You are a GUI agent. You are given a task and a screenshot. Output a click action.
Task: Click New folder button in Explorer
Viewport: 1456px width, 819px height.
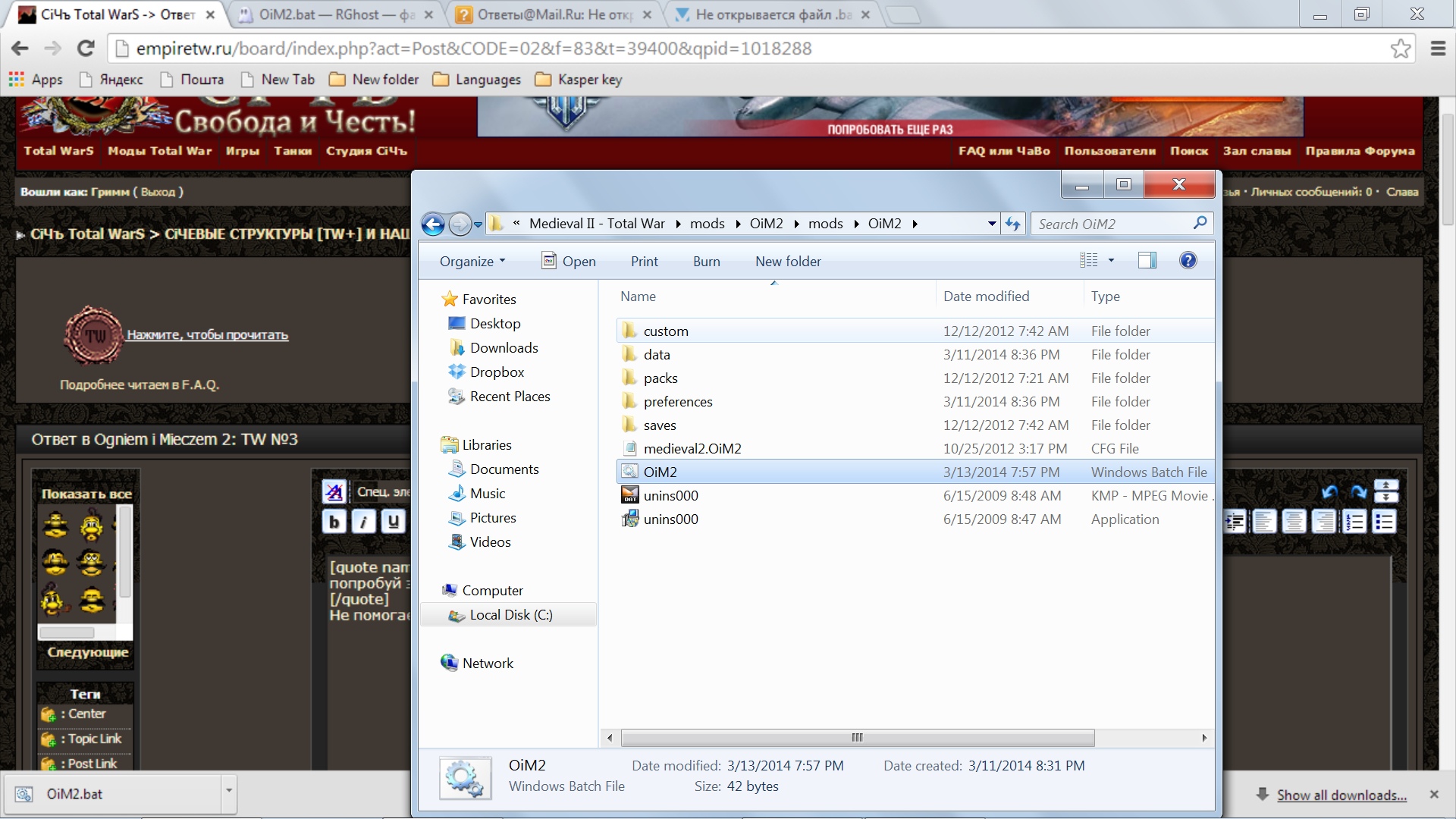click(788, 261)
